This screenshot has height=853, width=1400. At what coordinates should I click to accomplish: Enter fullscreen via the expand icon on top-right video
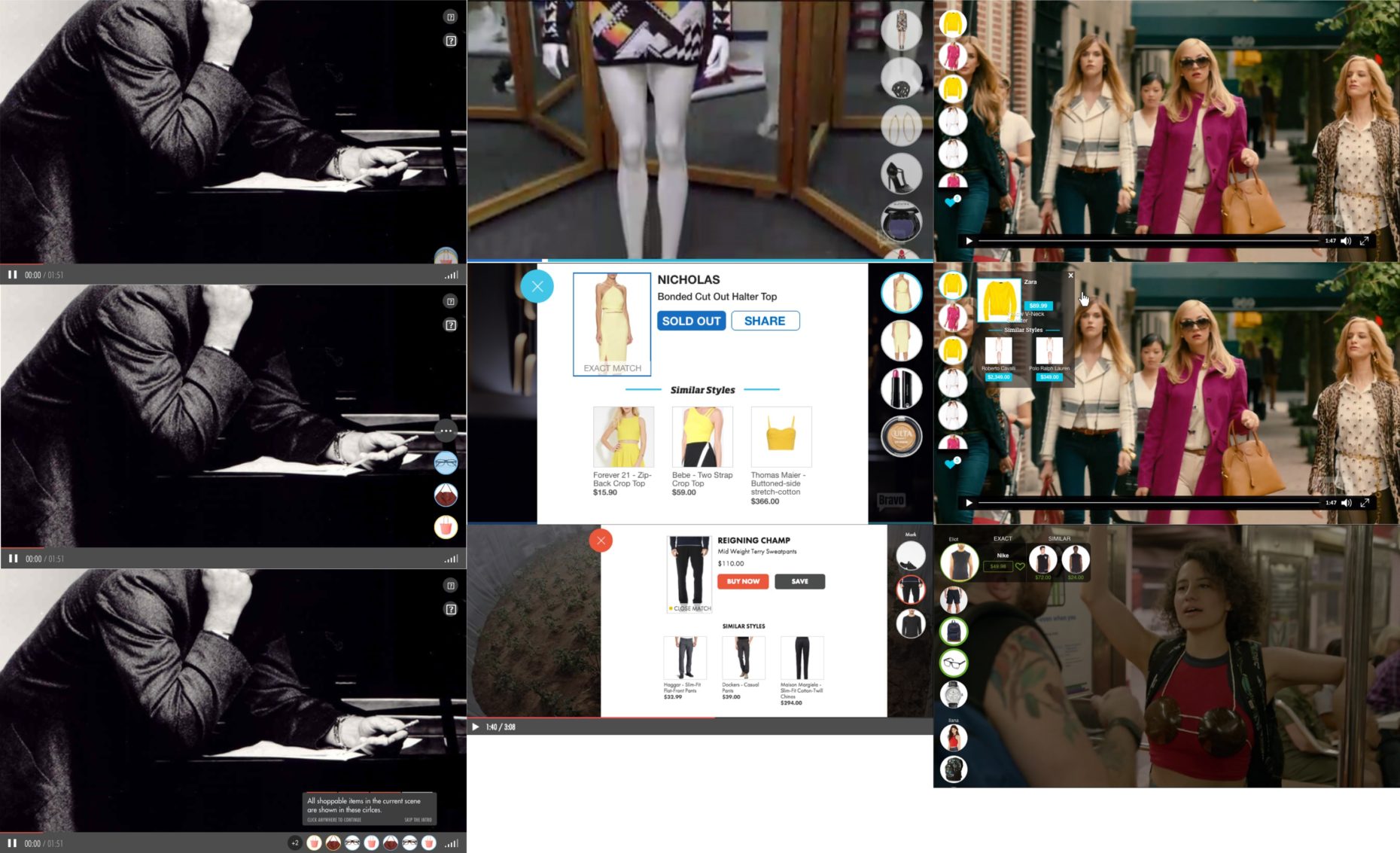point(1365,241)
